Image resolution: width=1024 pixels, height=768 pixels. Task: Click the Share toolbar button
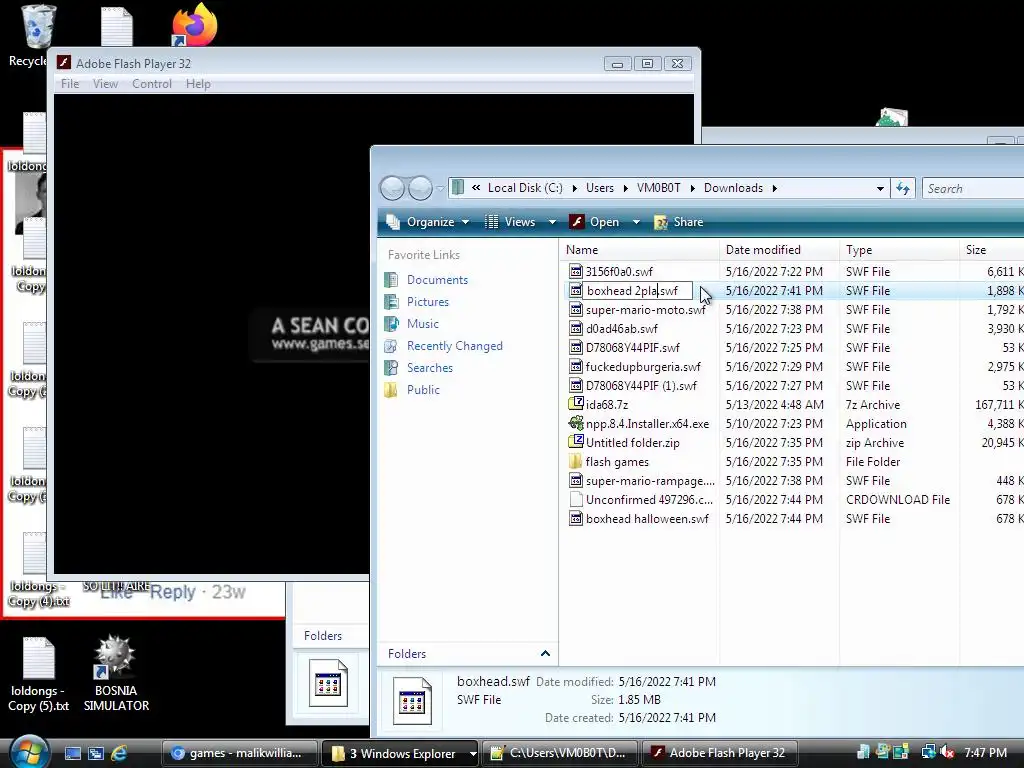679,222
